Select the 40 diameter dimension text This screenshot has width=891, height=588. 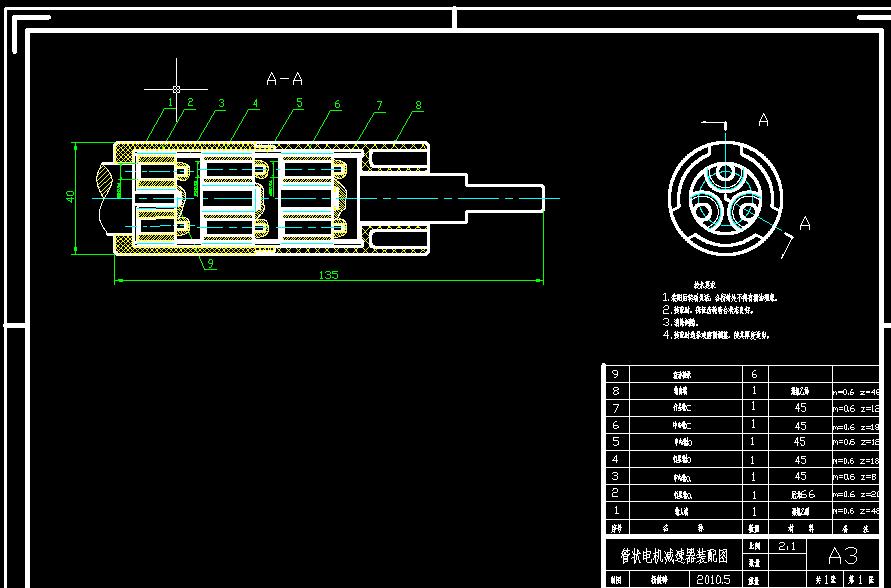70,197
